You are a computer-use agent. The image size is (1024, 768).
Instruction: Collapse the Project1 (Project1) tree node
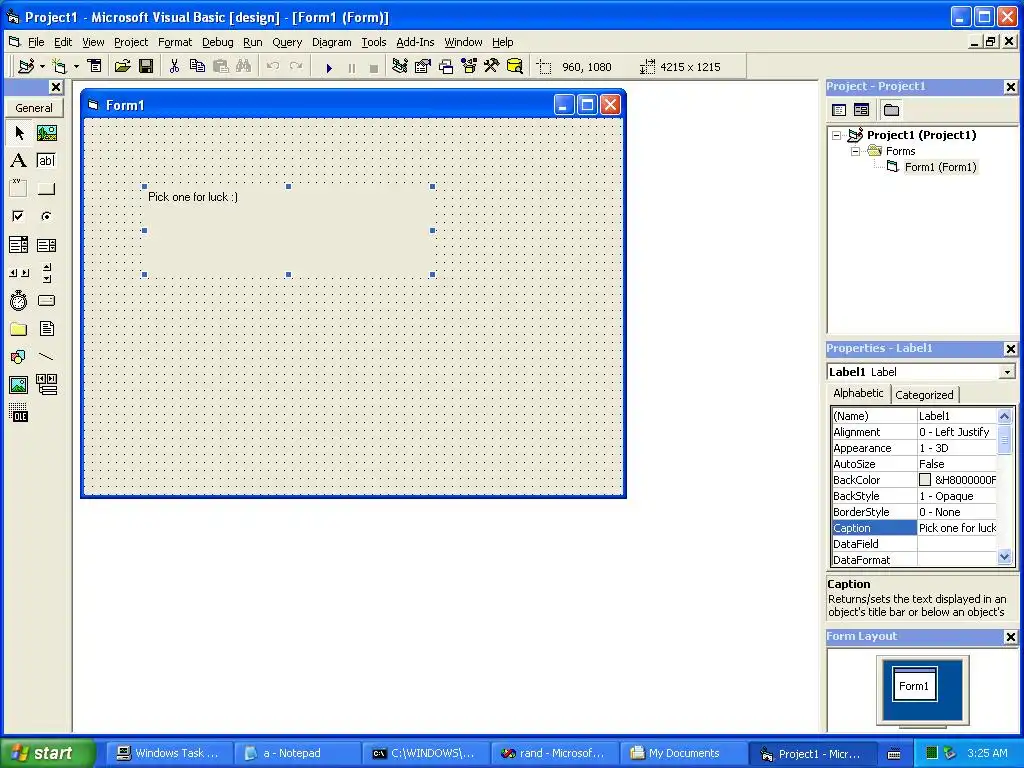click(x=837, y=135)
